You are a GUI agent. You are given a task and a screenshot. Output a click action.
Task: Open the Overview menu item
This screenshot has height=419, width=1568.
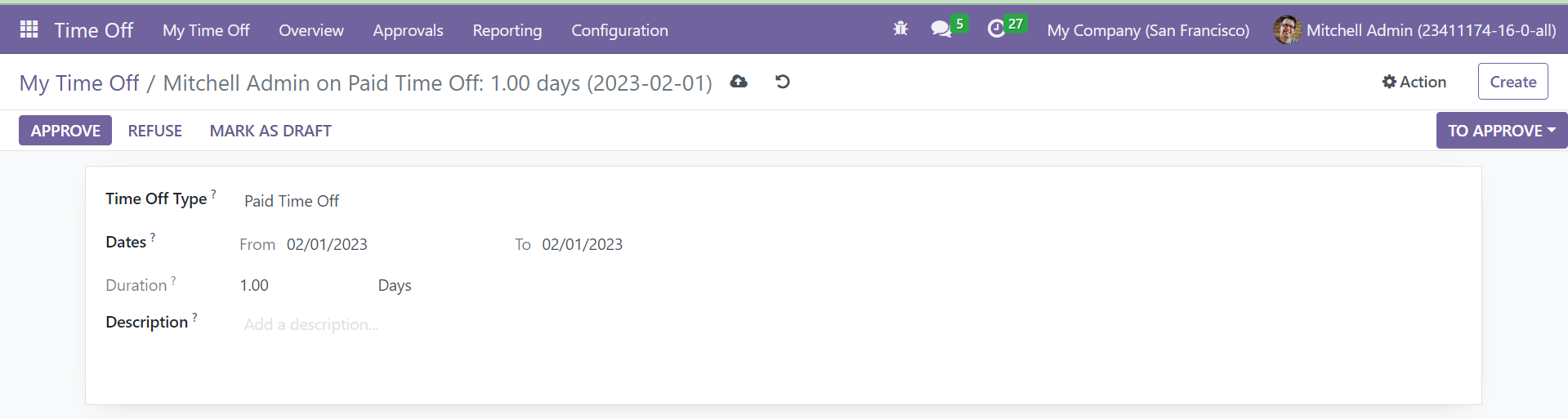coord(311,30)
